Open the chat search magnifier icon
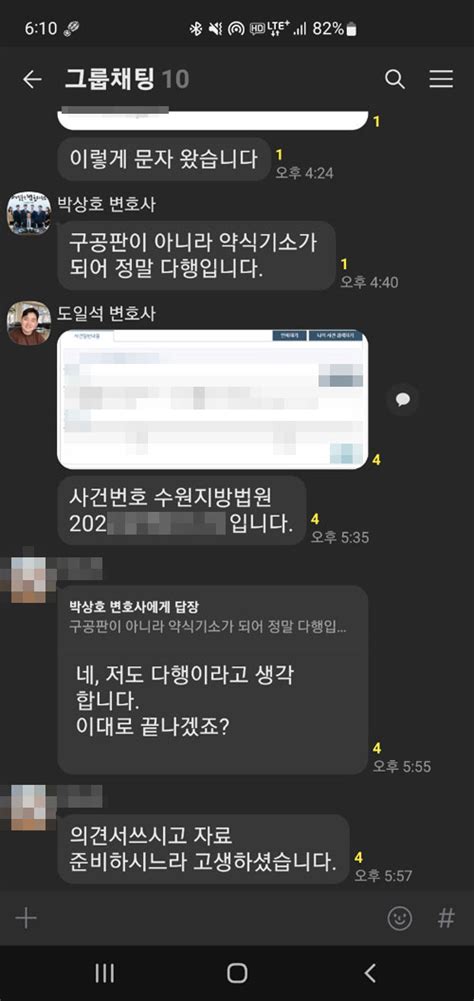474x1001 pixels. pyautogui.click(x=395, y=79)
